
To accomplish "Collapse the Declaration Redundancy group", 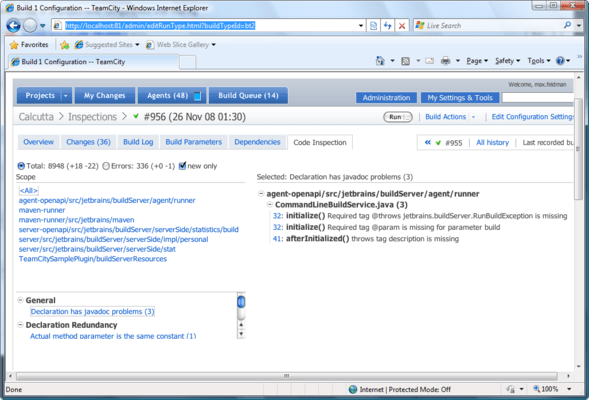I will pos(21,325).
